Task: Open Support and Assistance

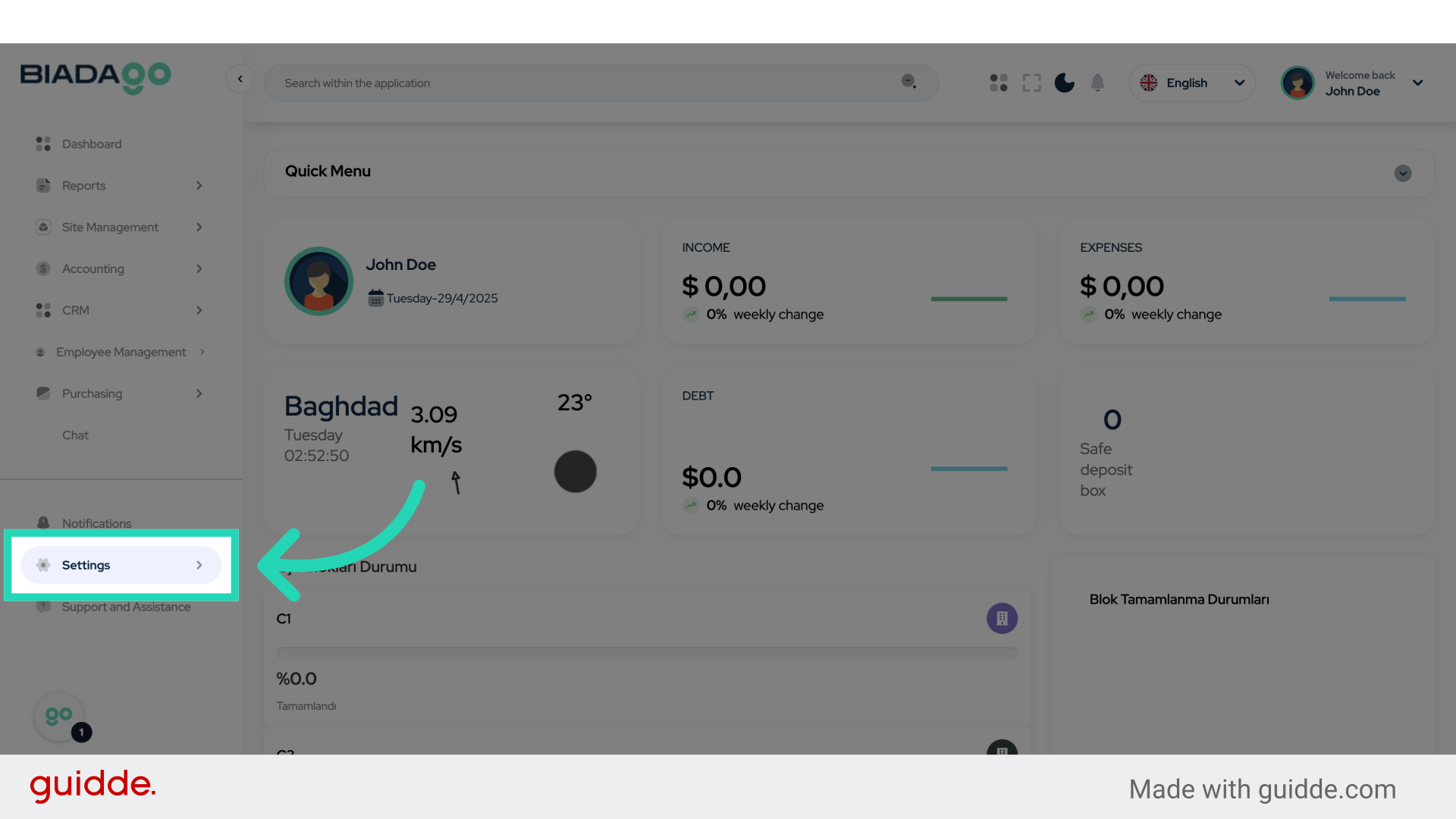Action: 126,607
